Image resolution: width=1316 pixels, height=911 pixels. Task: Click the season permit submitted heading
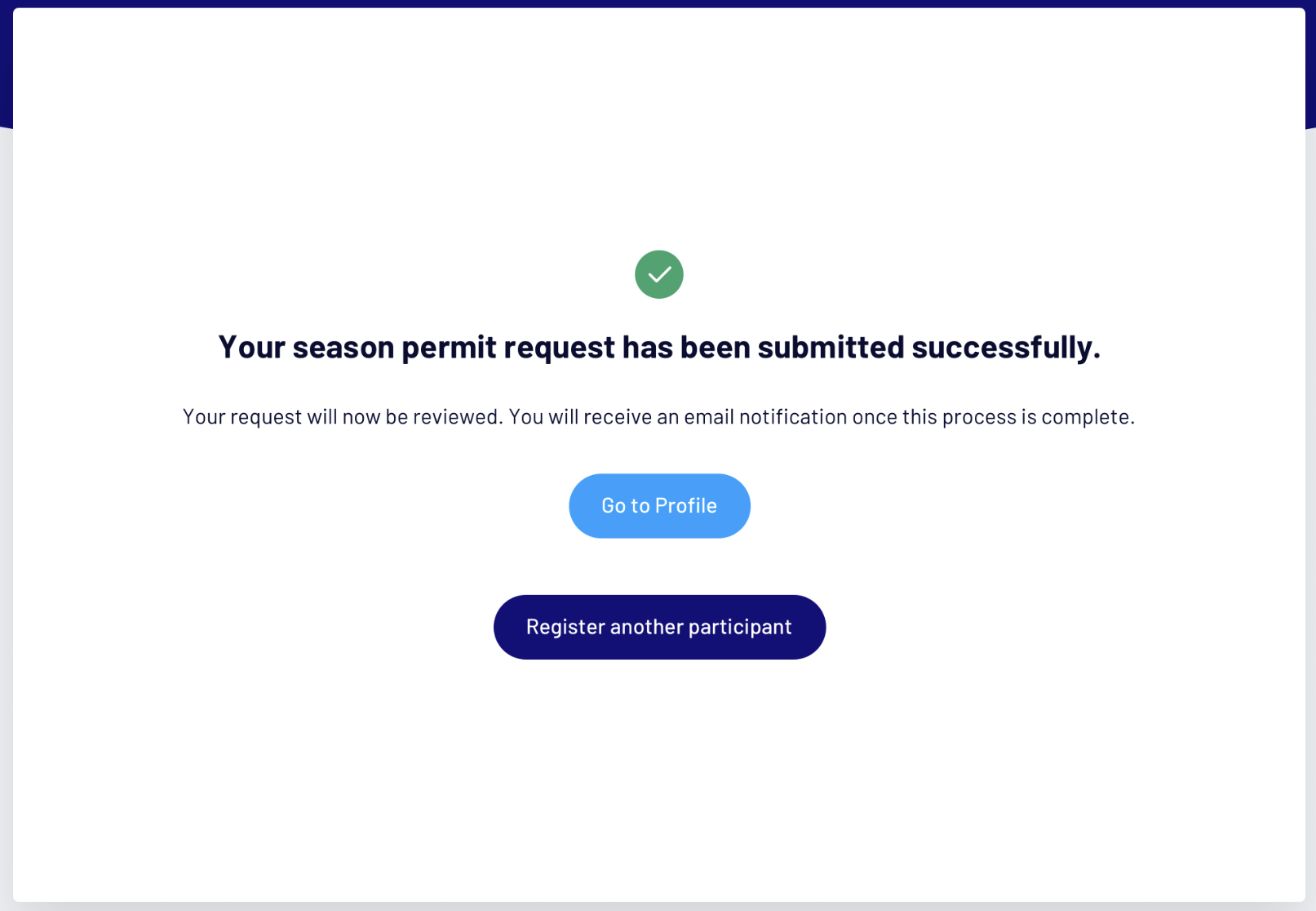658,347
